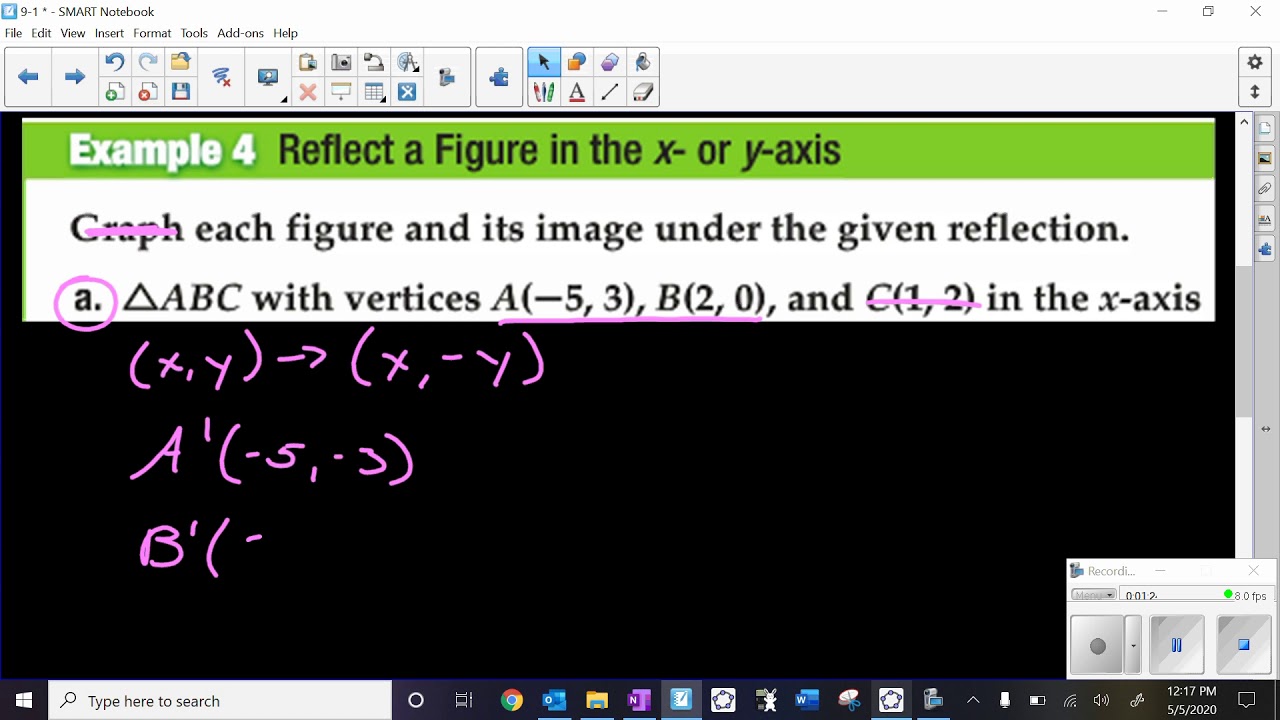Image resolution: width=1280 pixels, height=720 pixels.
Task: Open the Help menu
Action: [285, 33]
